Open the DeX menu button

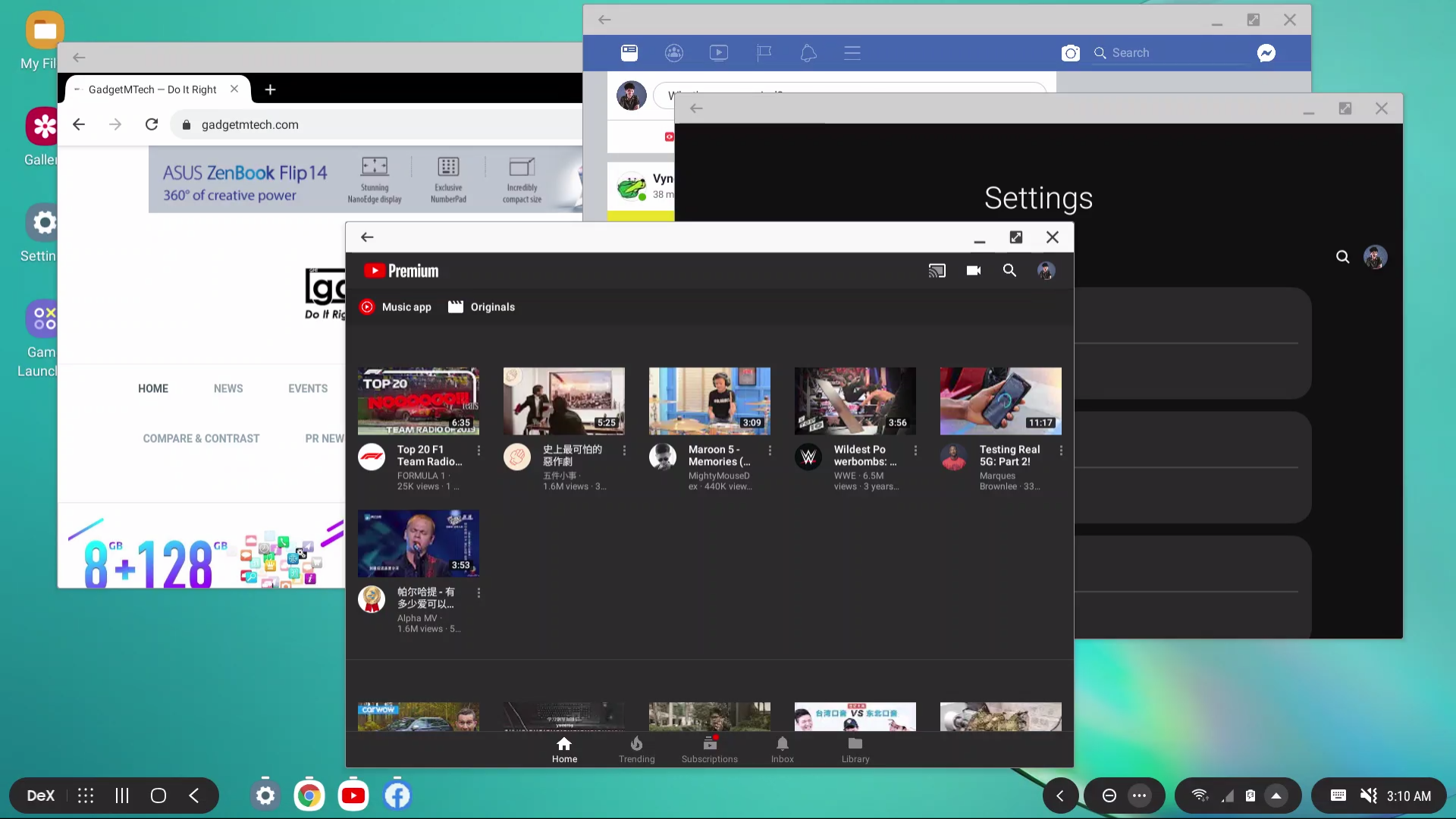pos(41,795)
